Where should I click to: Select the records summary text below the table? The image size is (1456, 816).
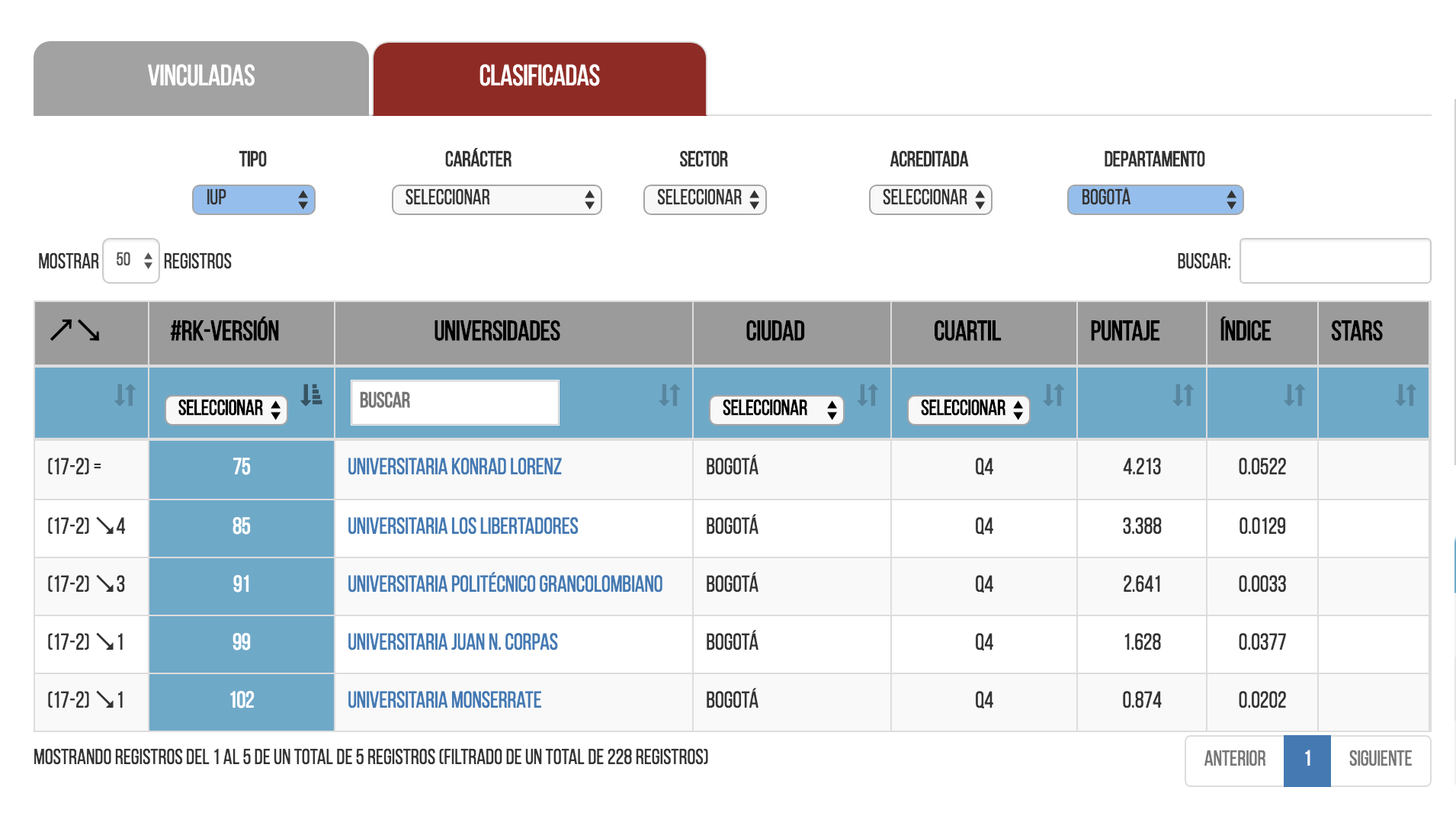tap(371, 757)
